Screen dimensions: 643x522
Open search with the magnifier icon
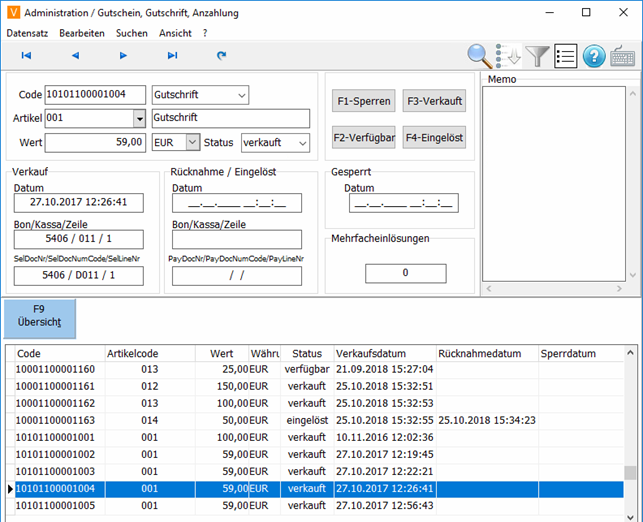pos(481,56)
